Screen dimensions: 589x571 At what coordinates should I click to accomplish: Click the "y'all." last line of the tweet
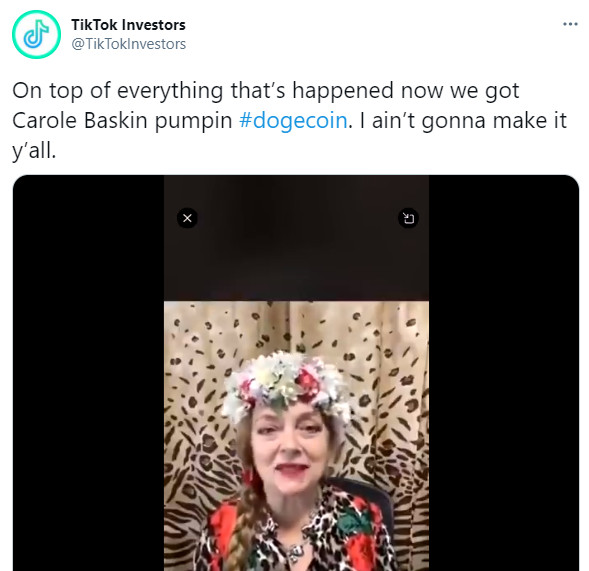coord(34,151)
